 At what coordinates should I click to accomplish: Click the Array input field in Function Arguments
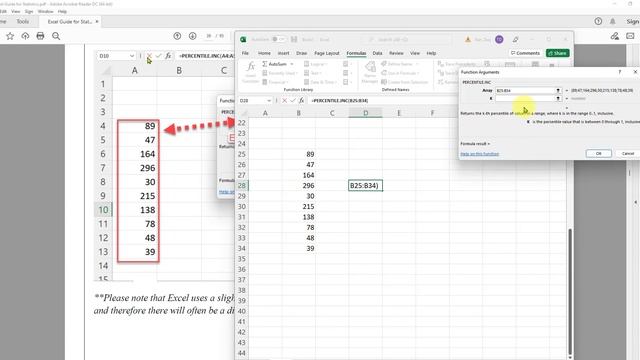tap(525, 90)
